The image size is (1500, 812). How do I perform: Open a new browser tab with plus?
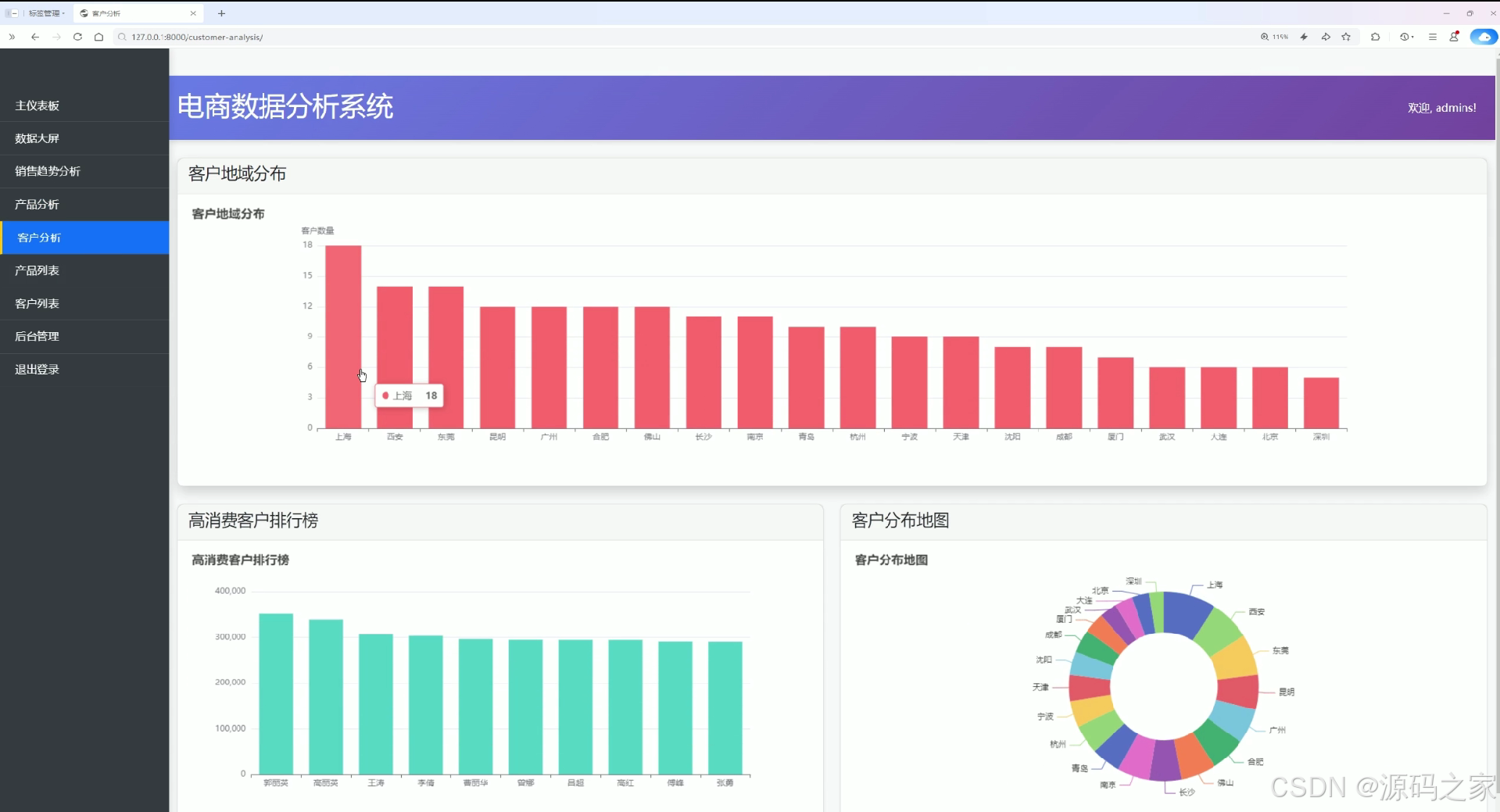point(221,13)
